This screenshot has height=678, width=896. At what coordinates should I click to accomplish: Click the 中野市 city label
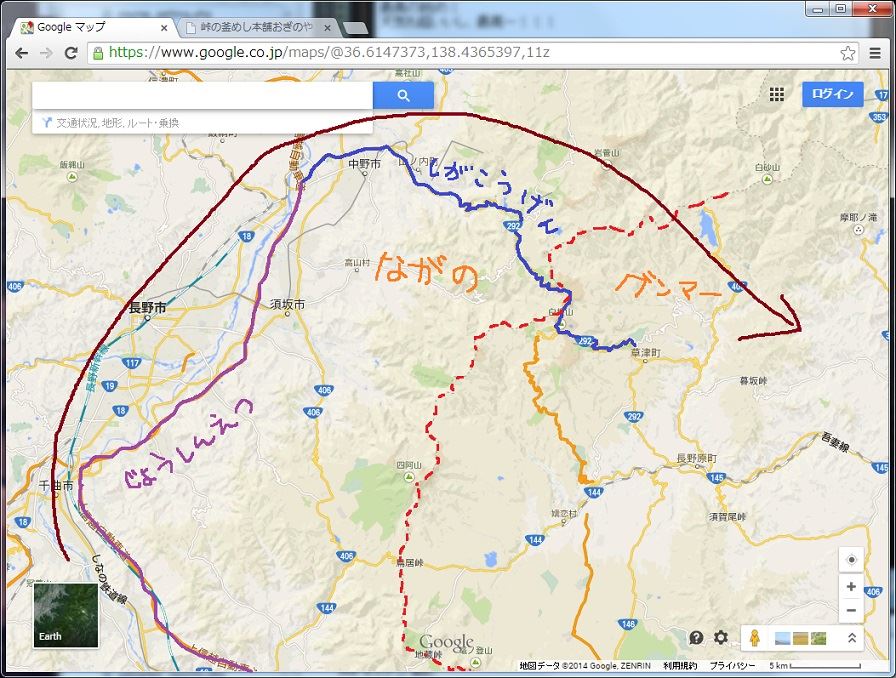tap(364, 163)
